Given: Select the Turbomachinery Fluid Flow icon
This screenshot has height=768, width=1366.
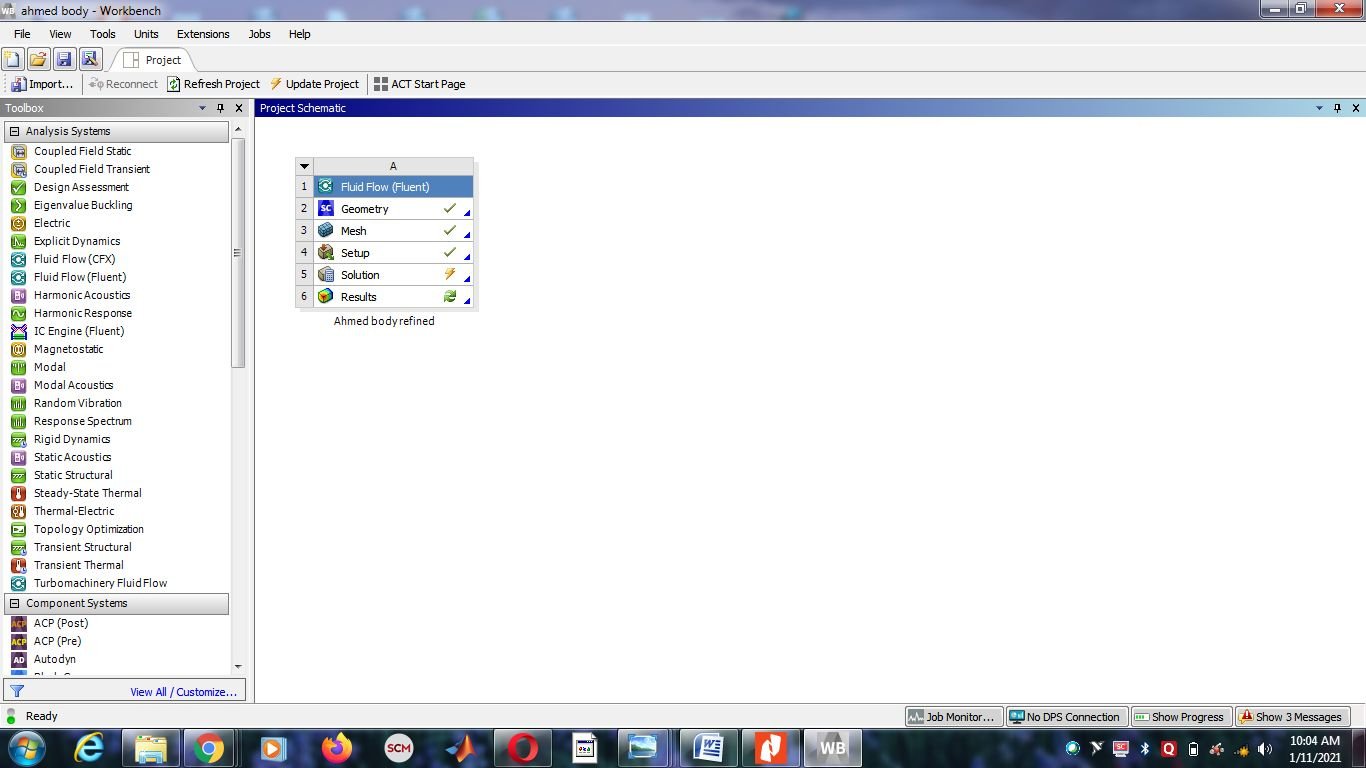Looking at the screenshot, I should [x=18, y=583].
